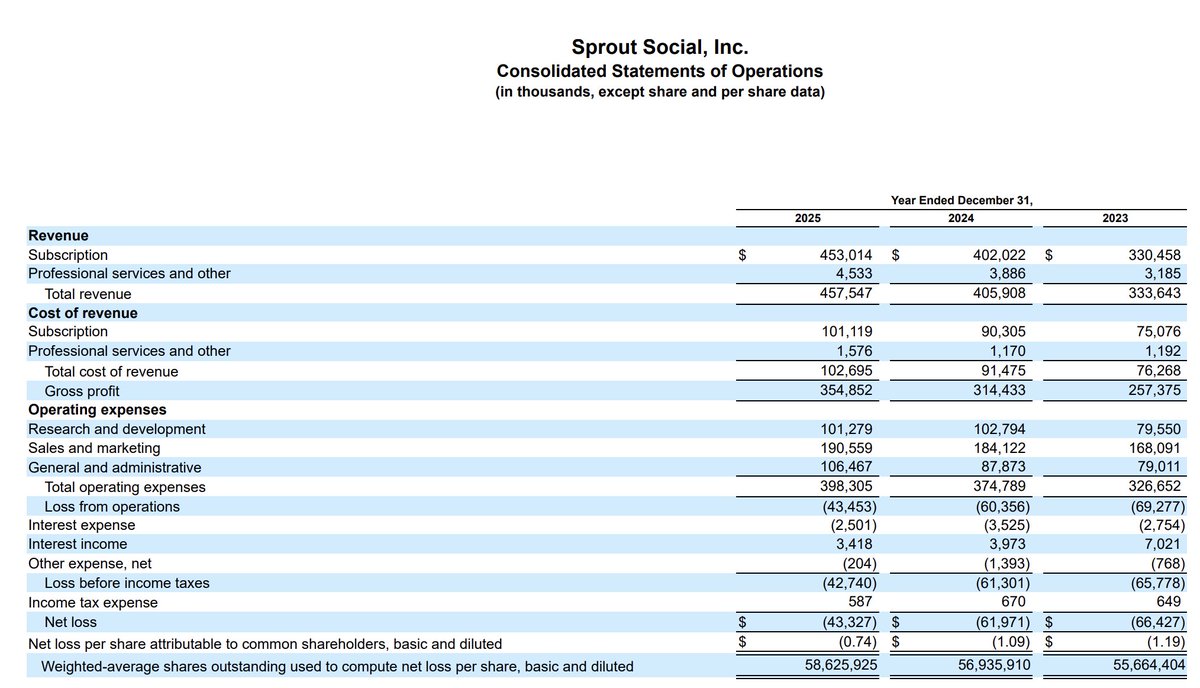The width and height of the screenshot is (1200, 688).
Task: Click the 'Year Ended December 31,' header
Action: pyautogui.click(x=962, y=200)
